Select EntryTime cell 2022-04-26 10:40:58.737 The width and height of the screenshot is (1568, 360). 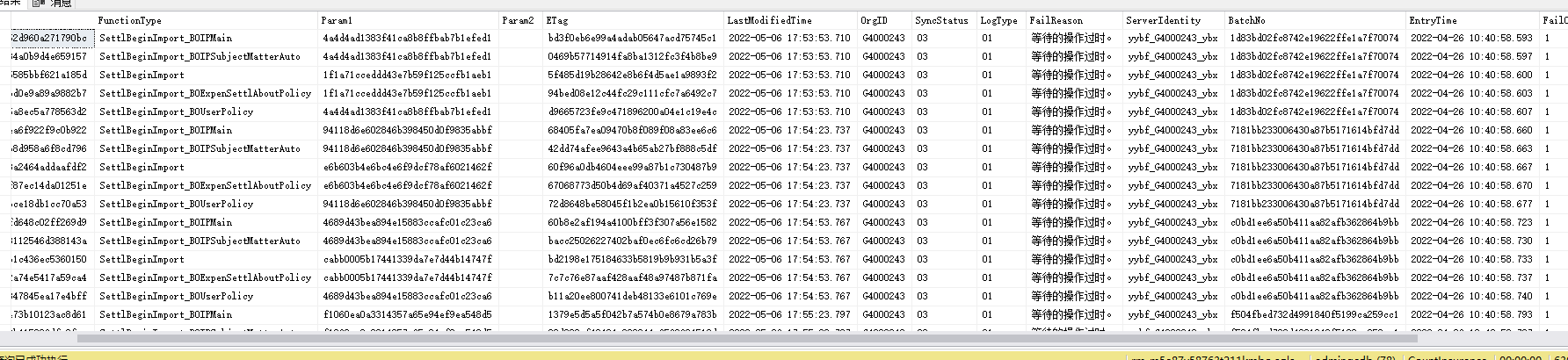click(x=1471, y=278)
